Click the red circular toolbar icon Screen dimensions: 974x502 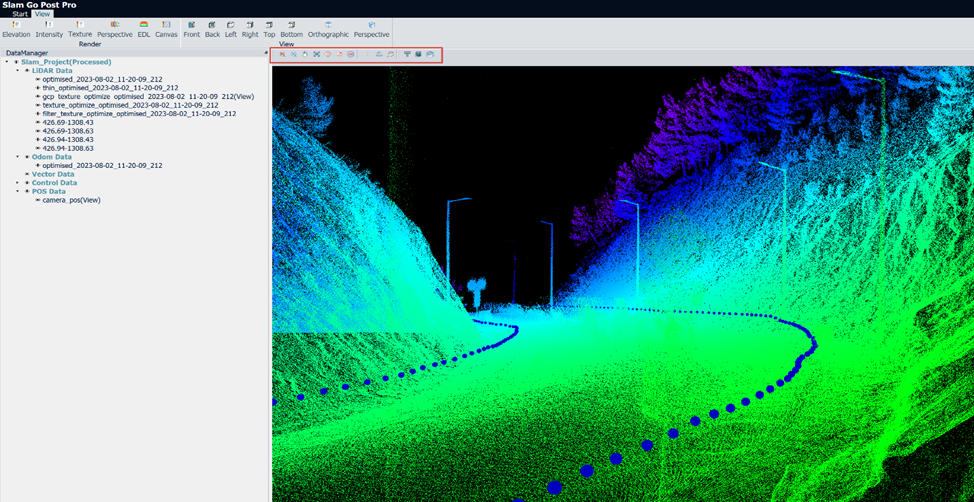351,55
